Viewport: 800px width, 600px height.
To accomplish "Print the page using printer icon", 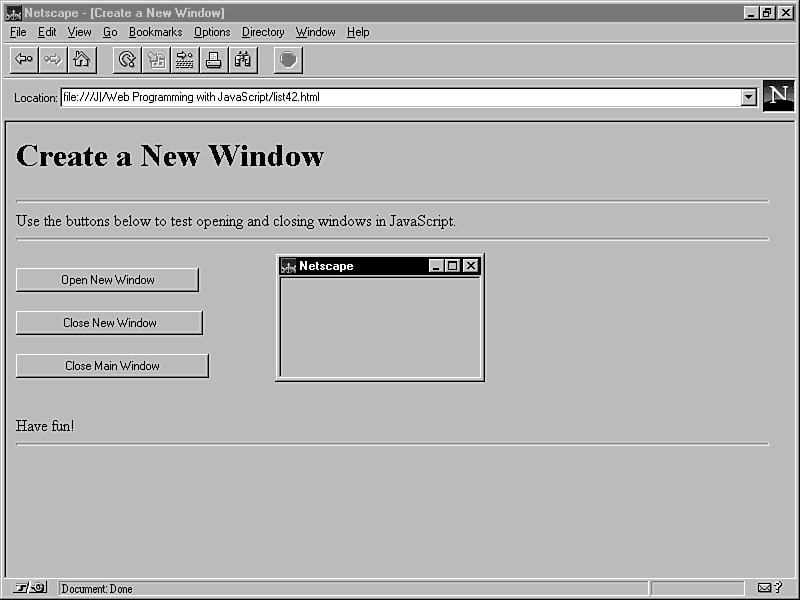I will tap(214, 60).
